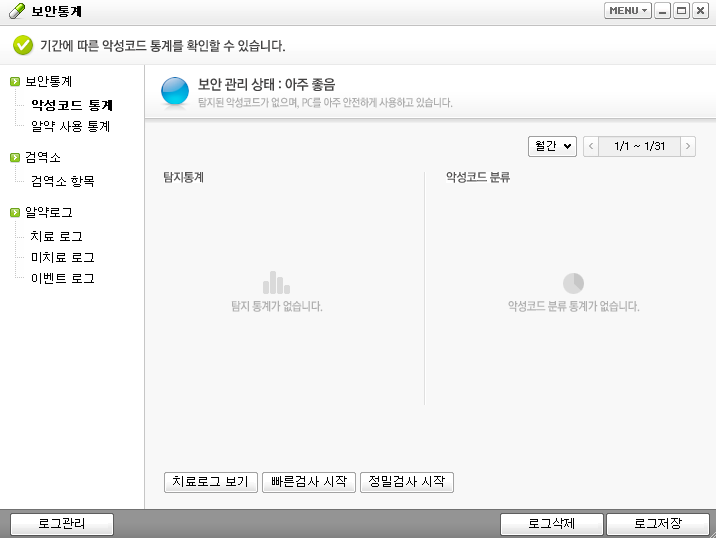Close the 보안통계 window
The width and height of the screenshot is (716, 538).
coord(700,11)
